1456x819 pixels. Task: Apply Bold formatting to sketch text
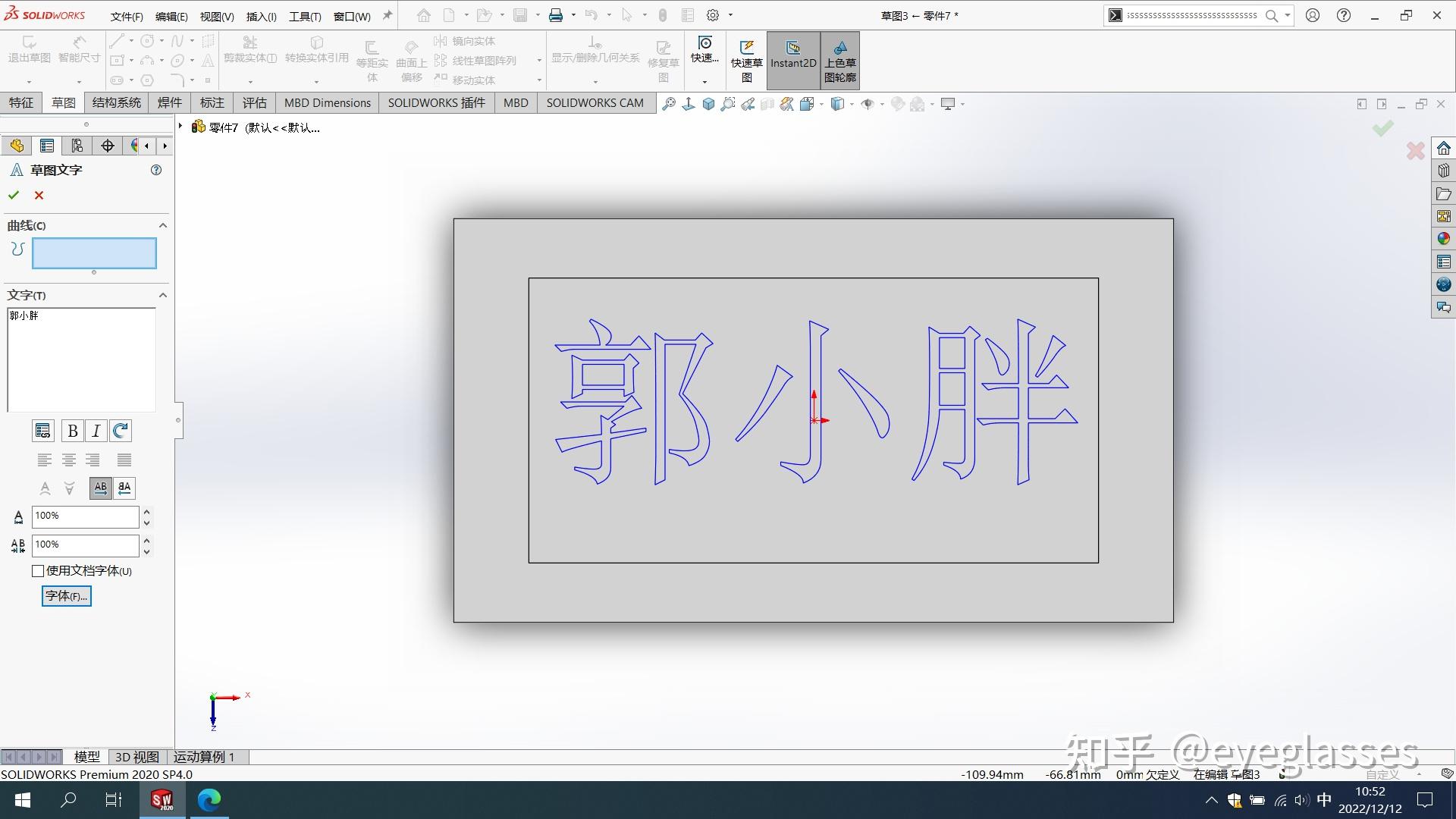pyautogui.click(x=73, y=431)
